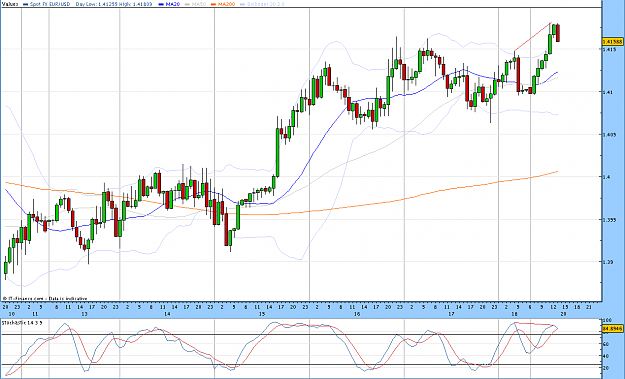Screen dimensions: 625x379
Task: Click date label 16 on time axis
Action: (x=357, y=314)
